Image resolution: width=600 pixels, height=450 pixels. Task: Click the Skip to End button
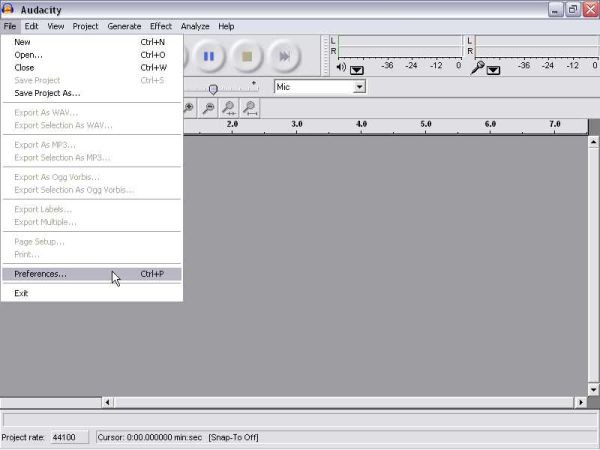284,57
